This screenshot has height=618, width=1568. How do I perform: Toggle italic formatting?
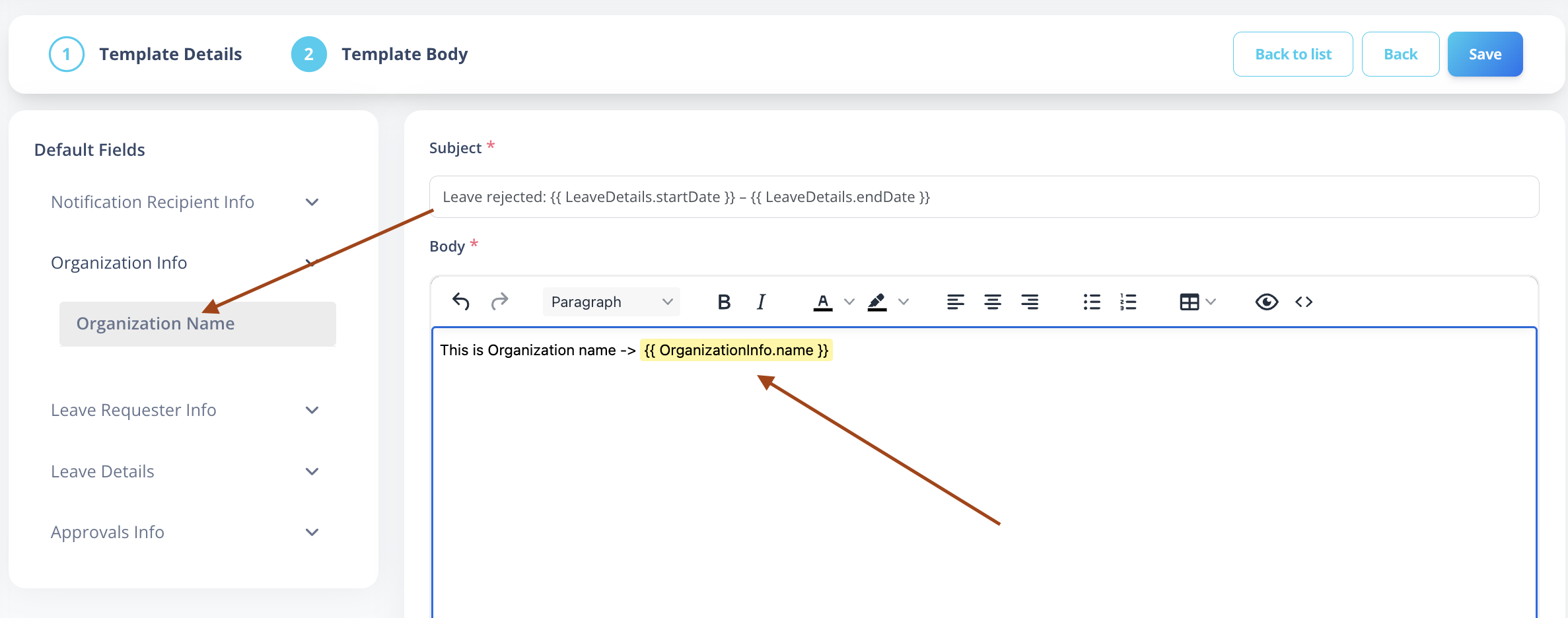[761, 302]
